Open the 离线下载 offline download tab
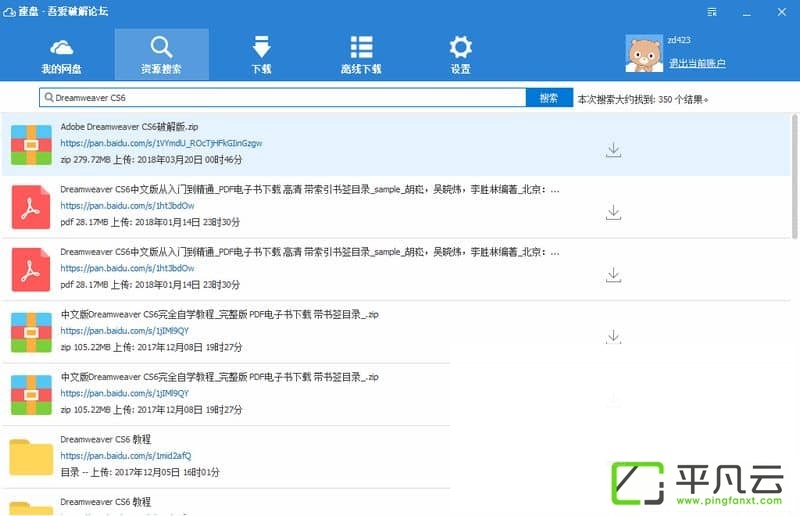800x516 pixels. click(361, 55)
